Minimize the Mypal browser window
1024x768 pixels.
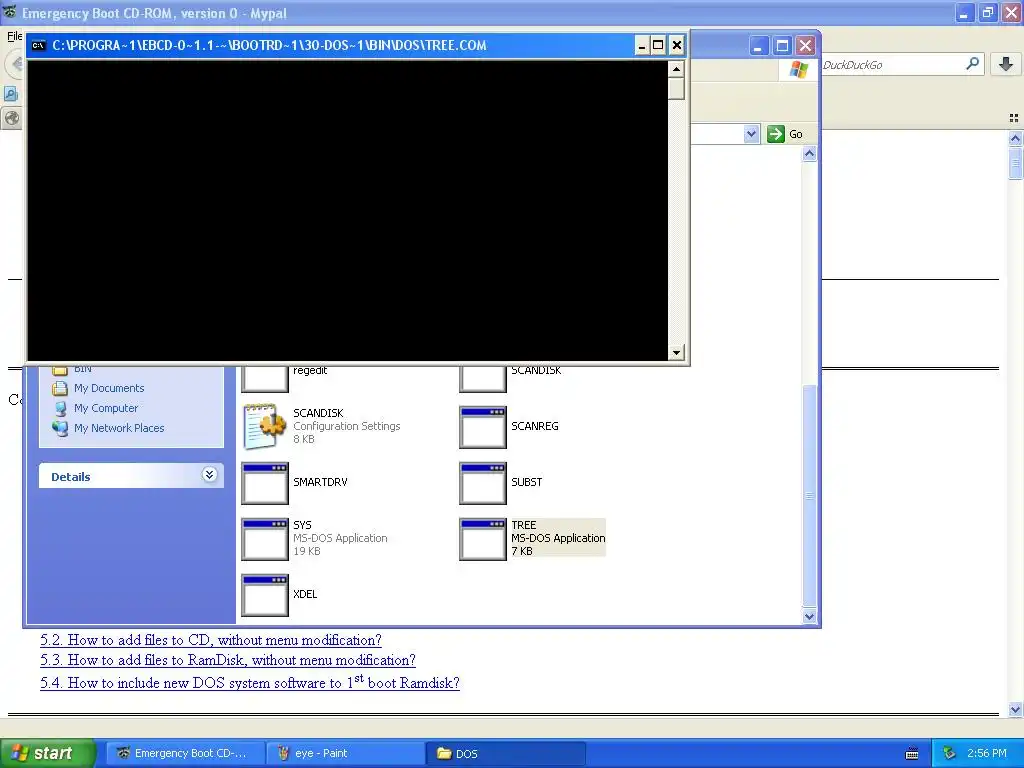pyautogui.click(x=965, y=12)
